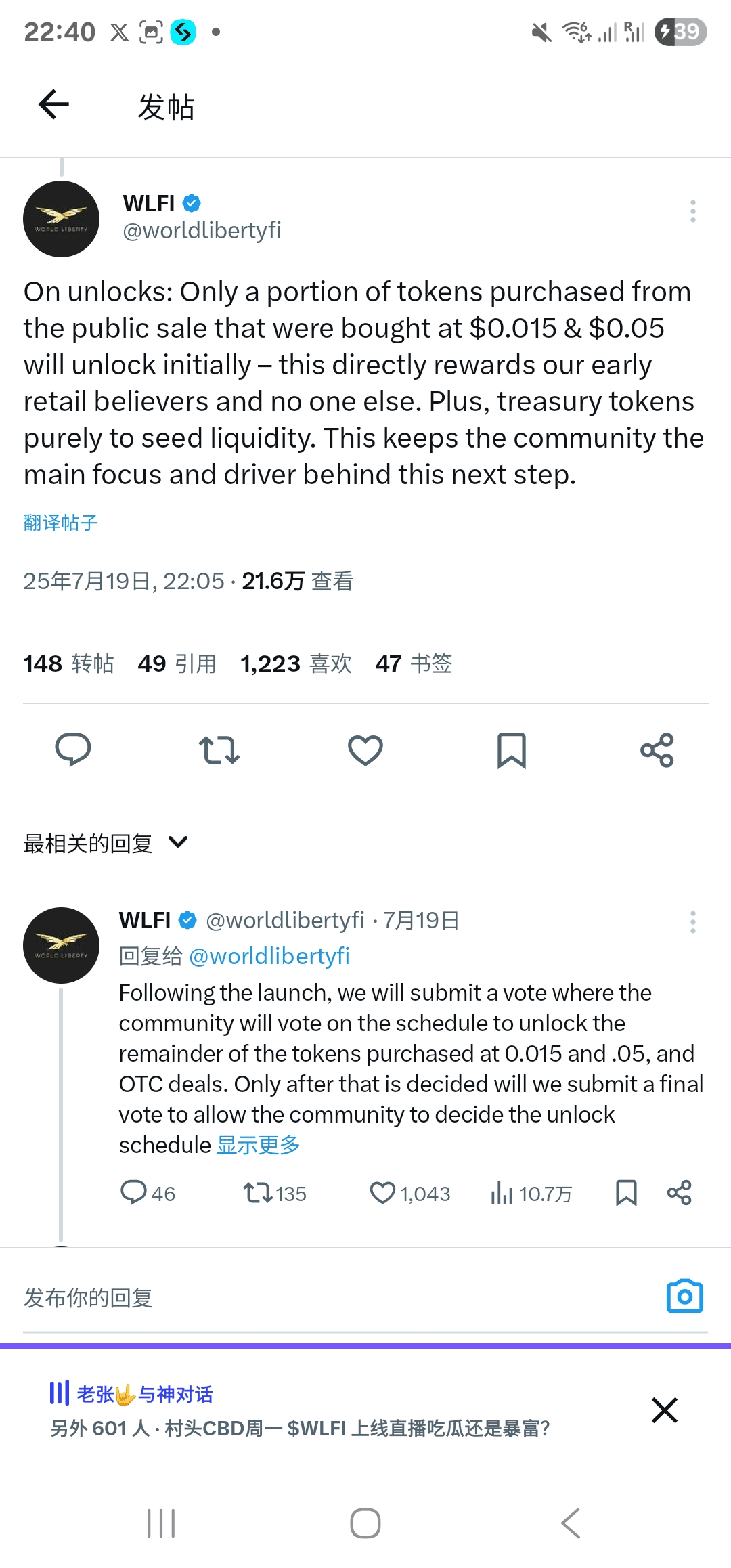Screen dimensions: 731x1568
Task: Like the WLFI reply with 1,043 likes
Action: point(410,1193)
